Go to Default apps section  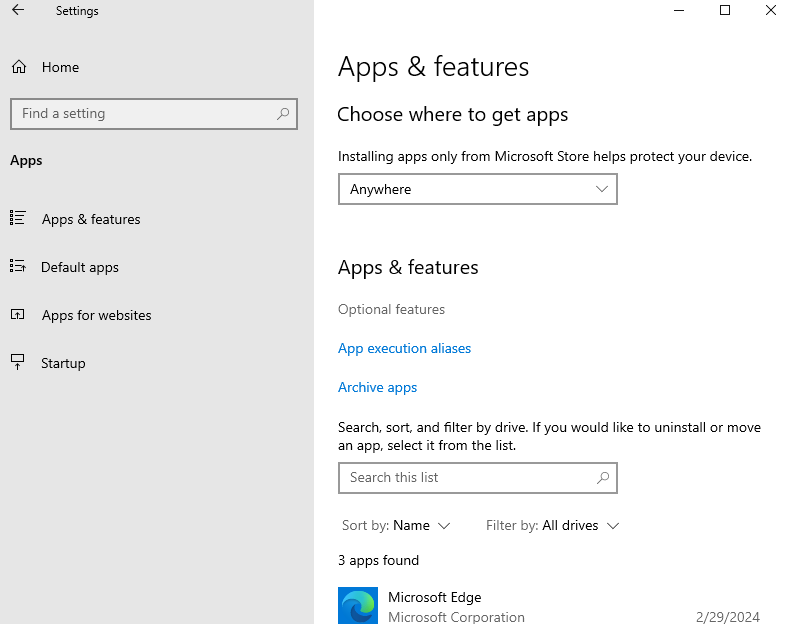tap(80, 267)
